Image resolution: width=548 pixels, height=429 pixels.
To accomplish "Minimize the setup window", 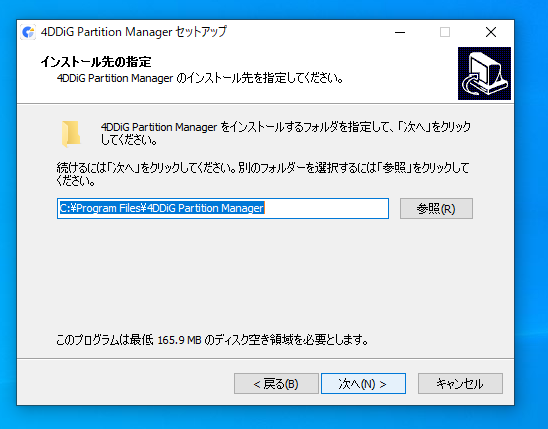I will tap(400, 32).
